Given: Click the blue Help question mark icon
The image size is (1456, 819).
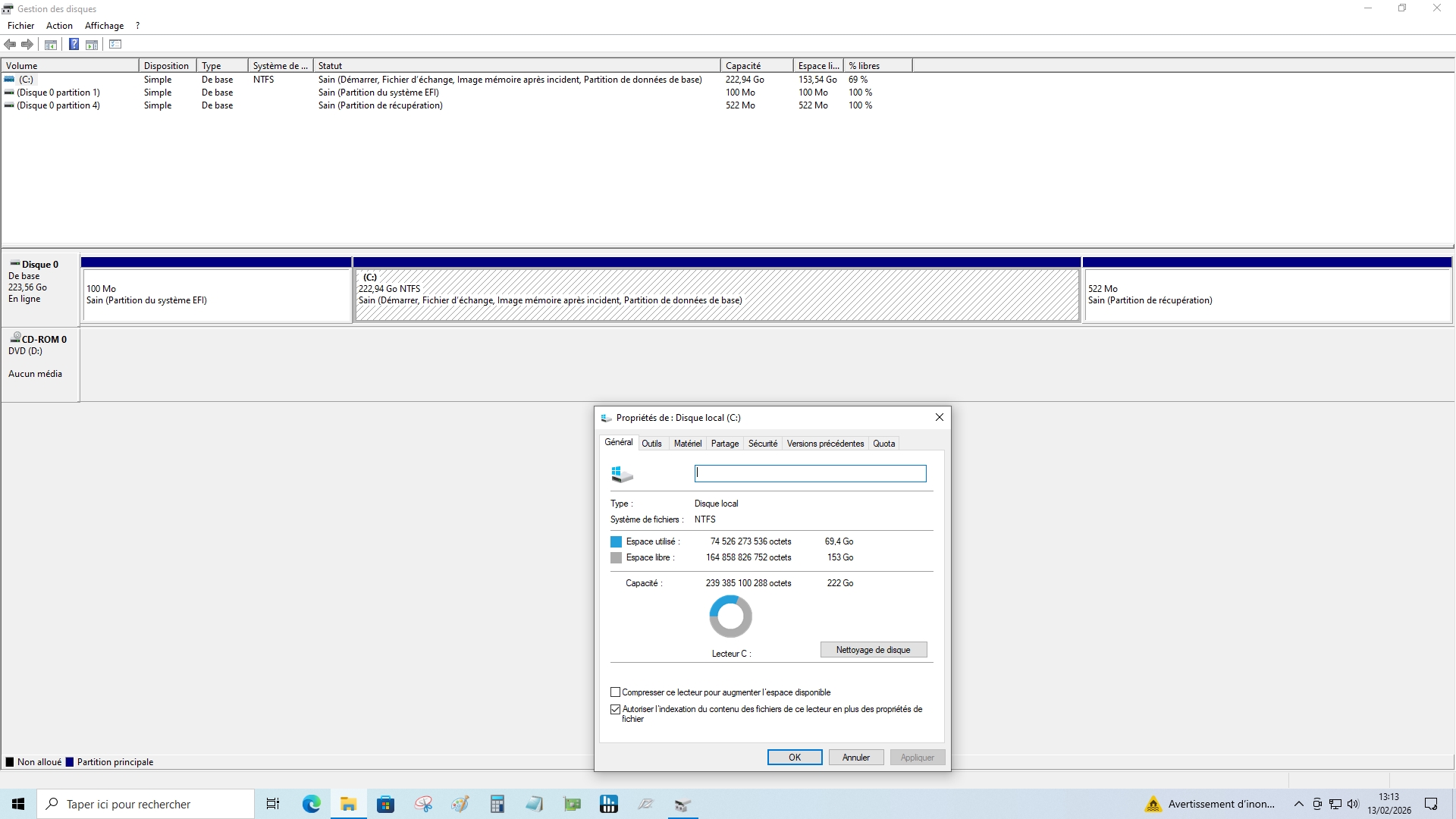Looking at the screenshot, I should point(74,45).
